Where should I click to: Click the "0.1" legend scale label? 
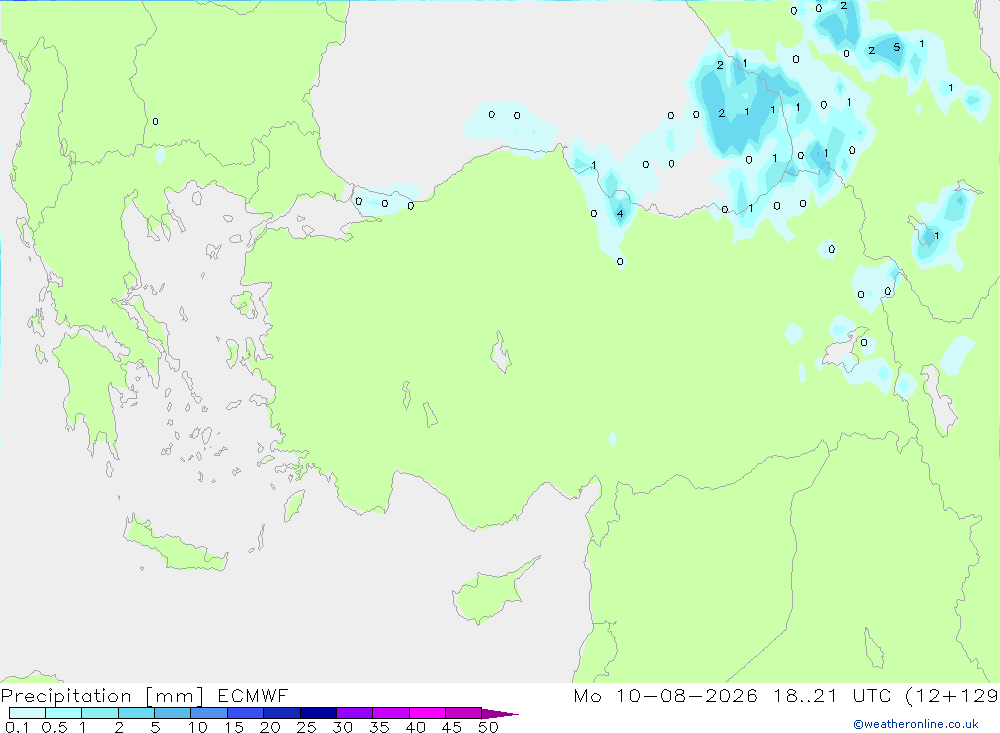tap(17, 727)
